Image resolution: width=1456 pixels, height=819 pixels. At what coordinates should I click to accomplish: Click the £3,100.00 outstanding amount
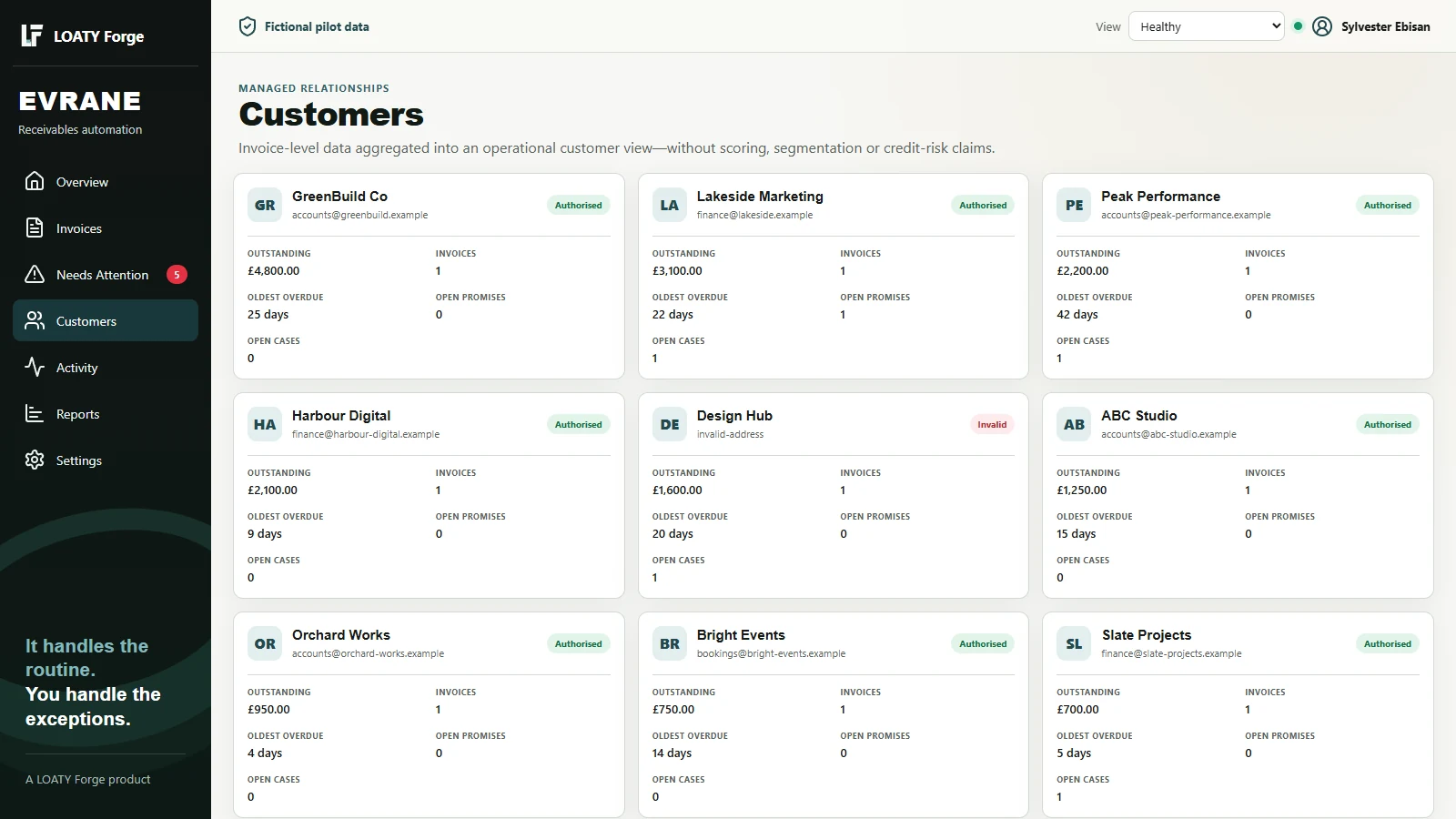pyautogui.click(x=677, y=270)
